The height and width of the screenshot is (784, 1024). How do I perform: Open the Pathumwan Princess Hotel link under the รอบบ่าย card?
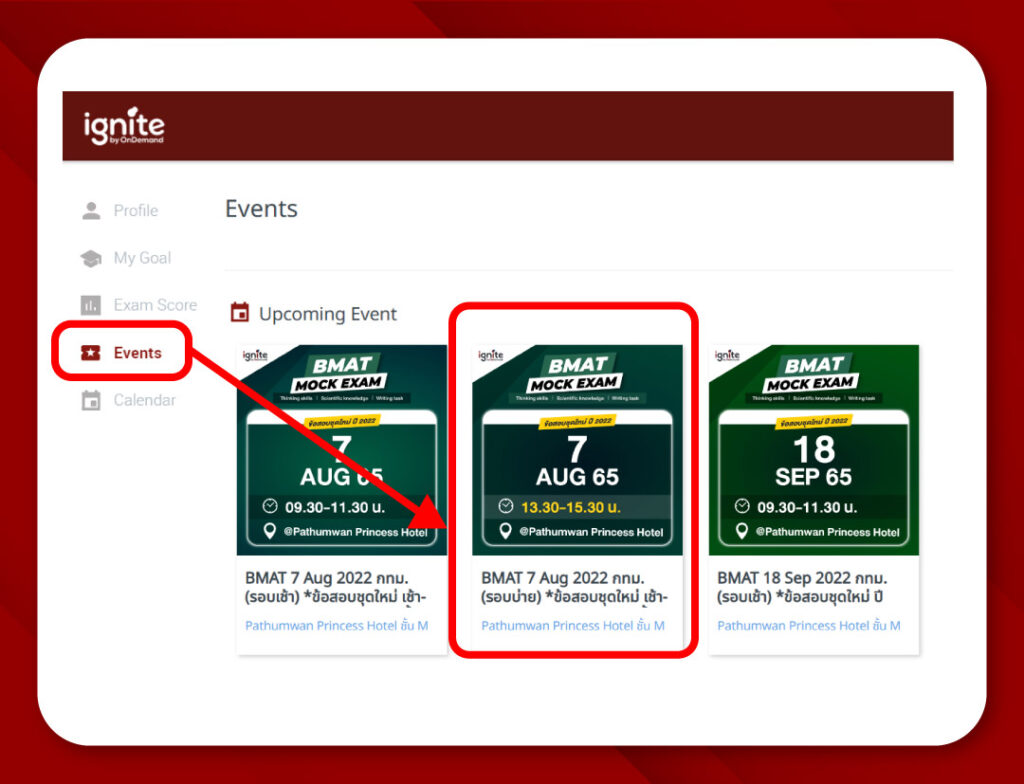[573, 626]
